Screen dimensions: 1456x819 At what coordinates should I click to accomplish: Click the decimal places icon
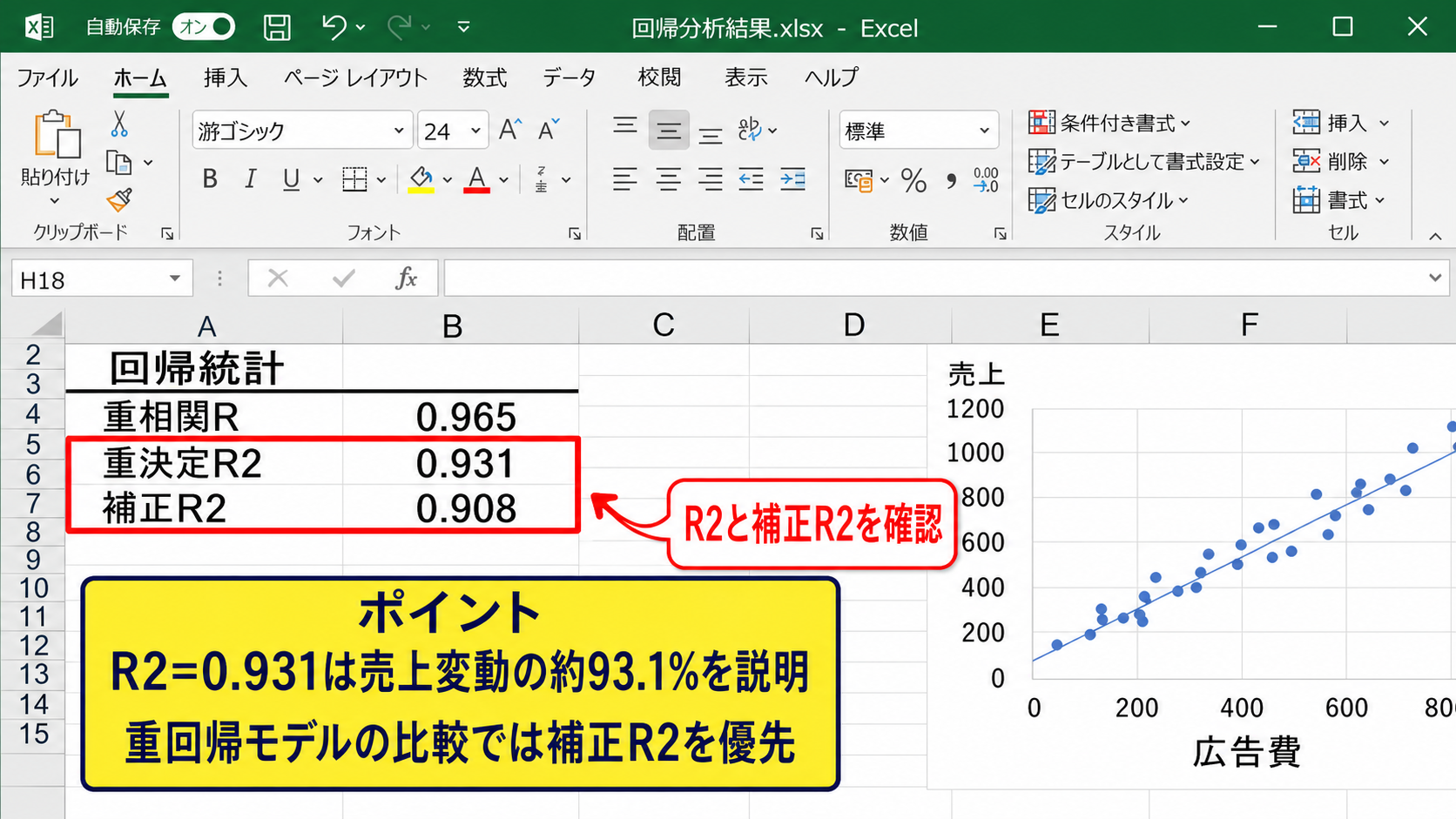pyautogui.click(x=986, y=180)
